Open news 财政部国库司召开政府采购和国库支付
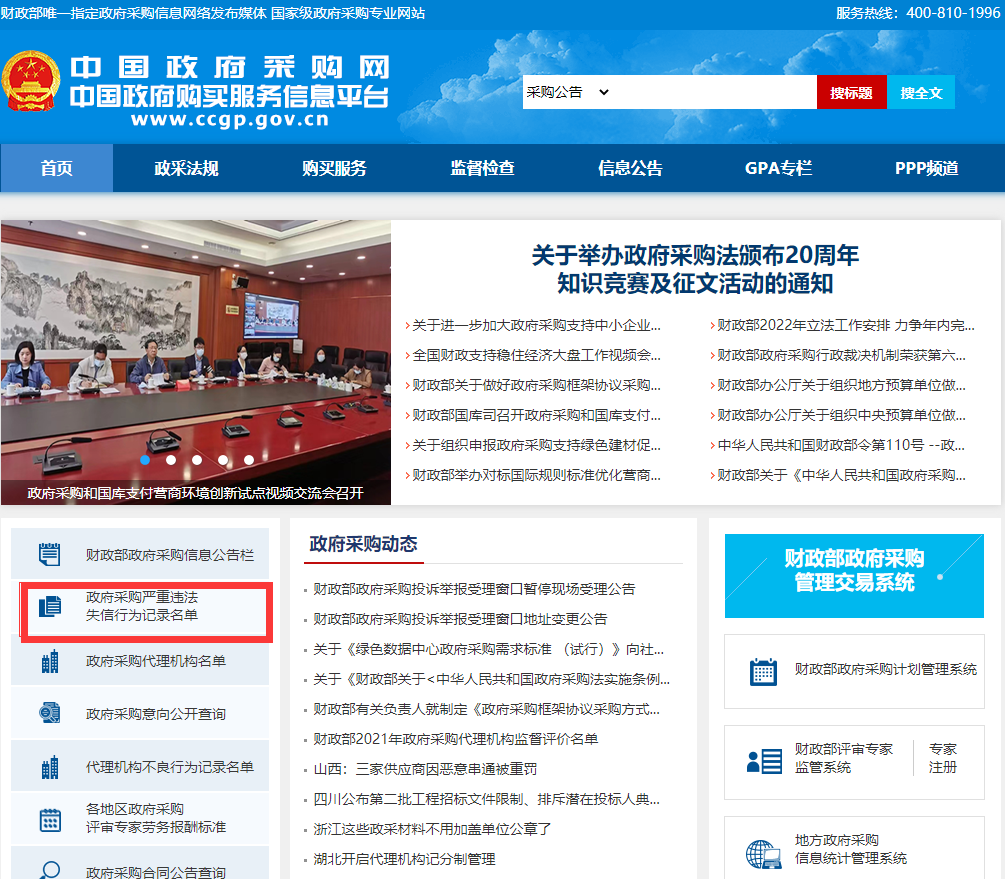The image size is (1005, 879). [x=536, y=415]
